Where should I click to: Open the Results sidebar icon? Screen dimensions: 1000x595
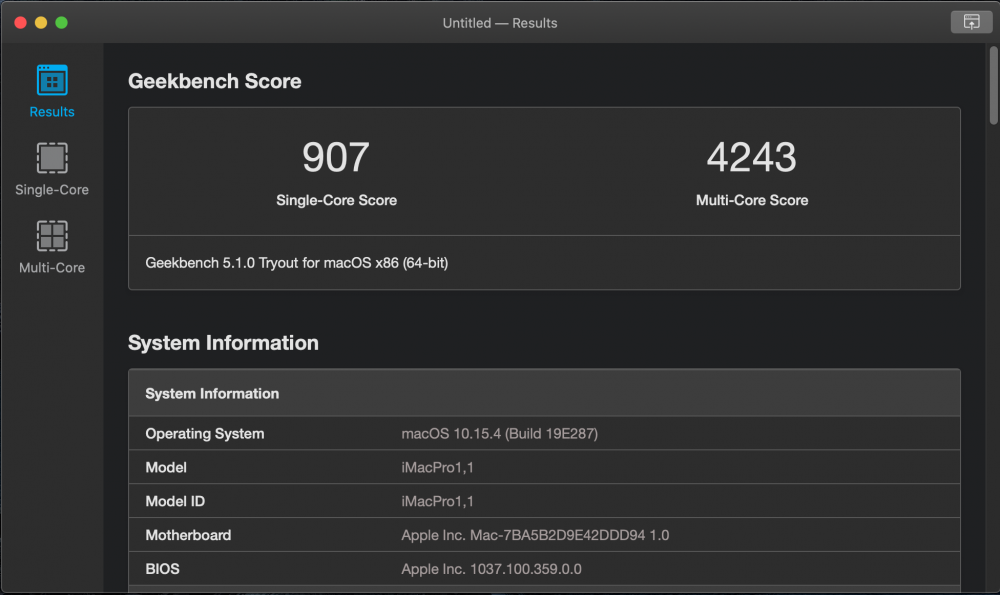52,80
